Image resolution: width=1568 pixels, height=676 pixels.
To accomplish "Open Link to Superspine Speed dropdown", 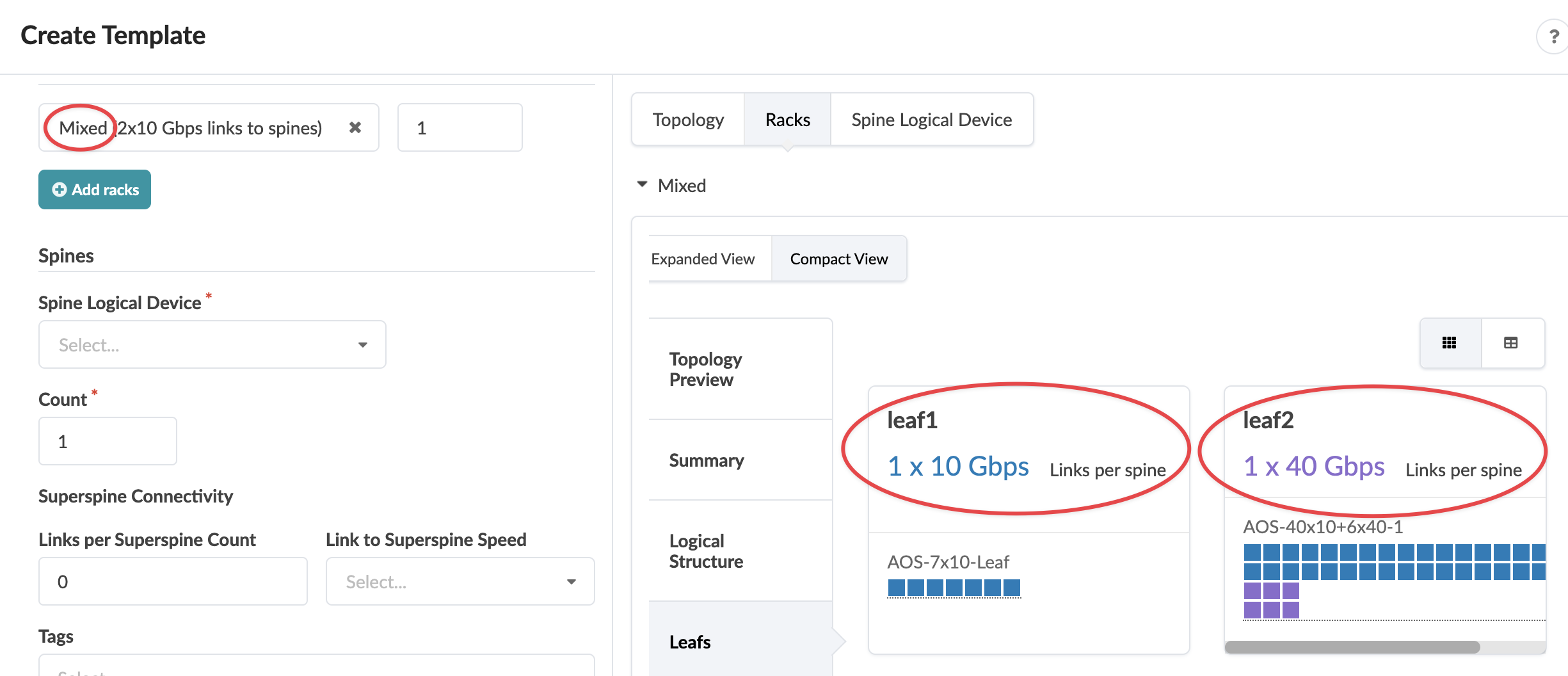I will [460, 581].
